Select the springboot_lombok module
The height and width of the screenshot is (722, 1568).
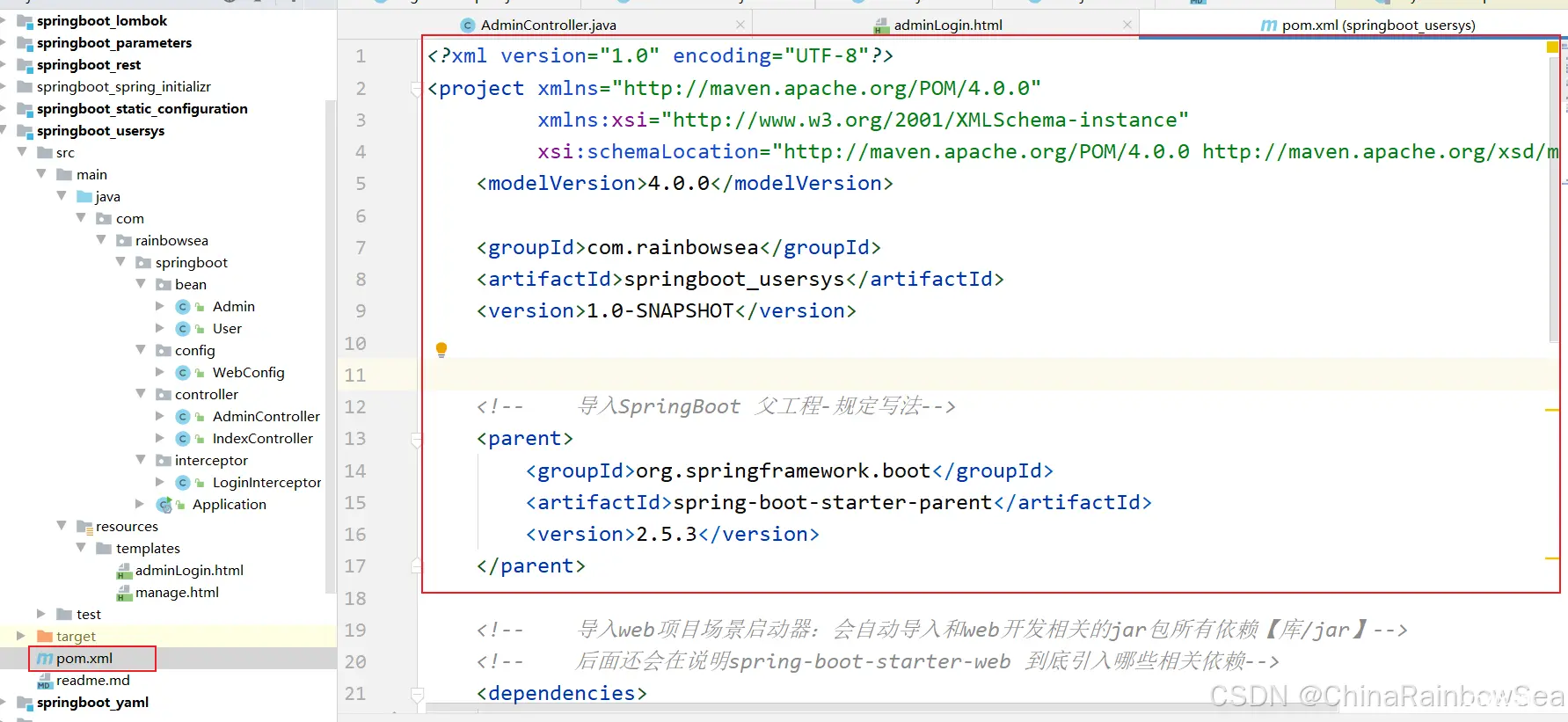point(101,20)
